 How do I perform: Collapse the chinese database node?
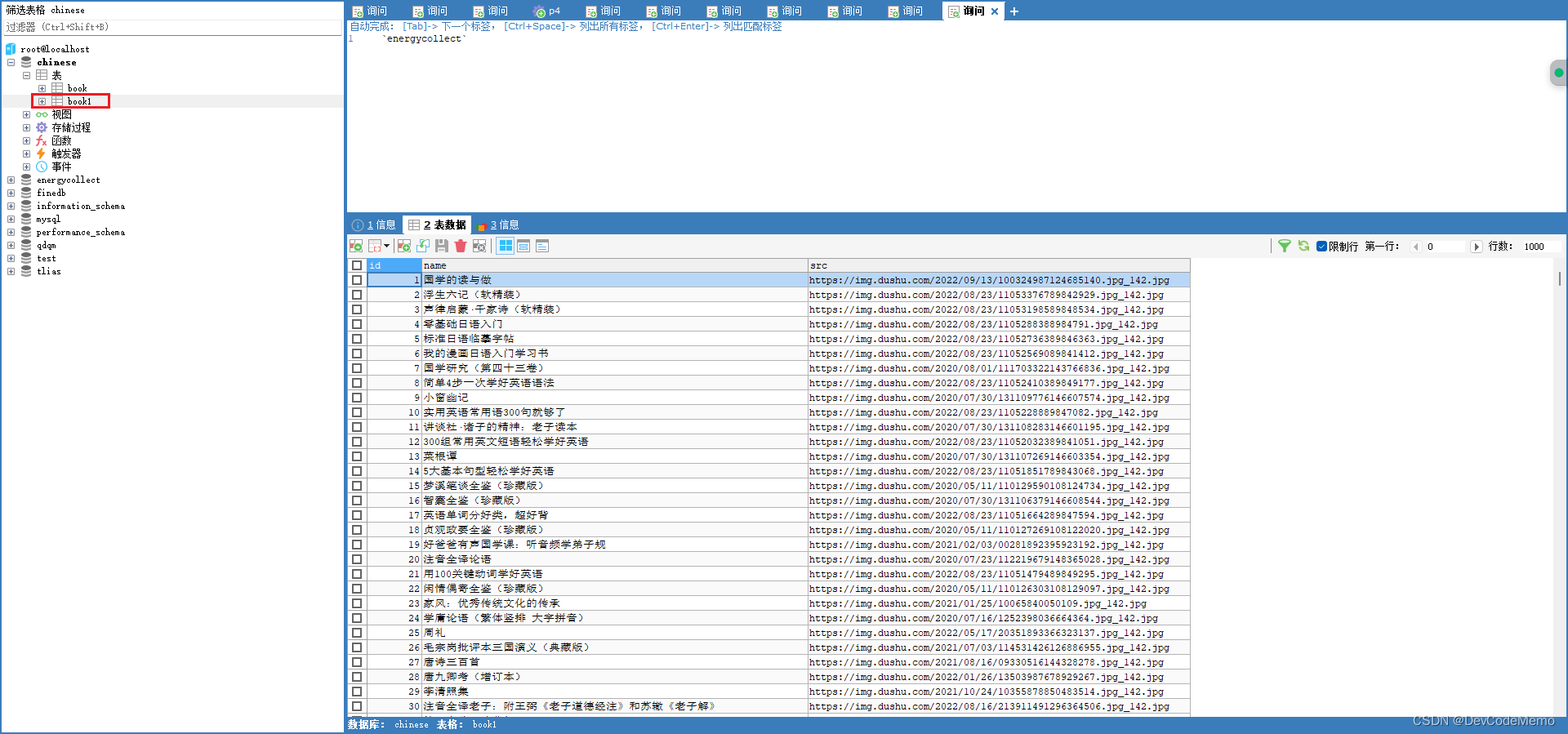pos(11,62)
